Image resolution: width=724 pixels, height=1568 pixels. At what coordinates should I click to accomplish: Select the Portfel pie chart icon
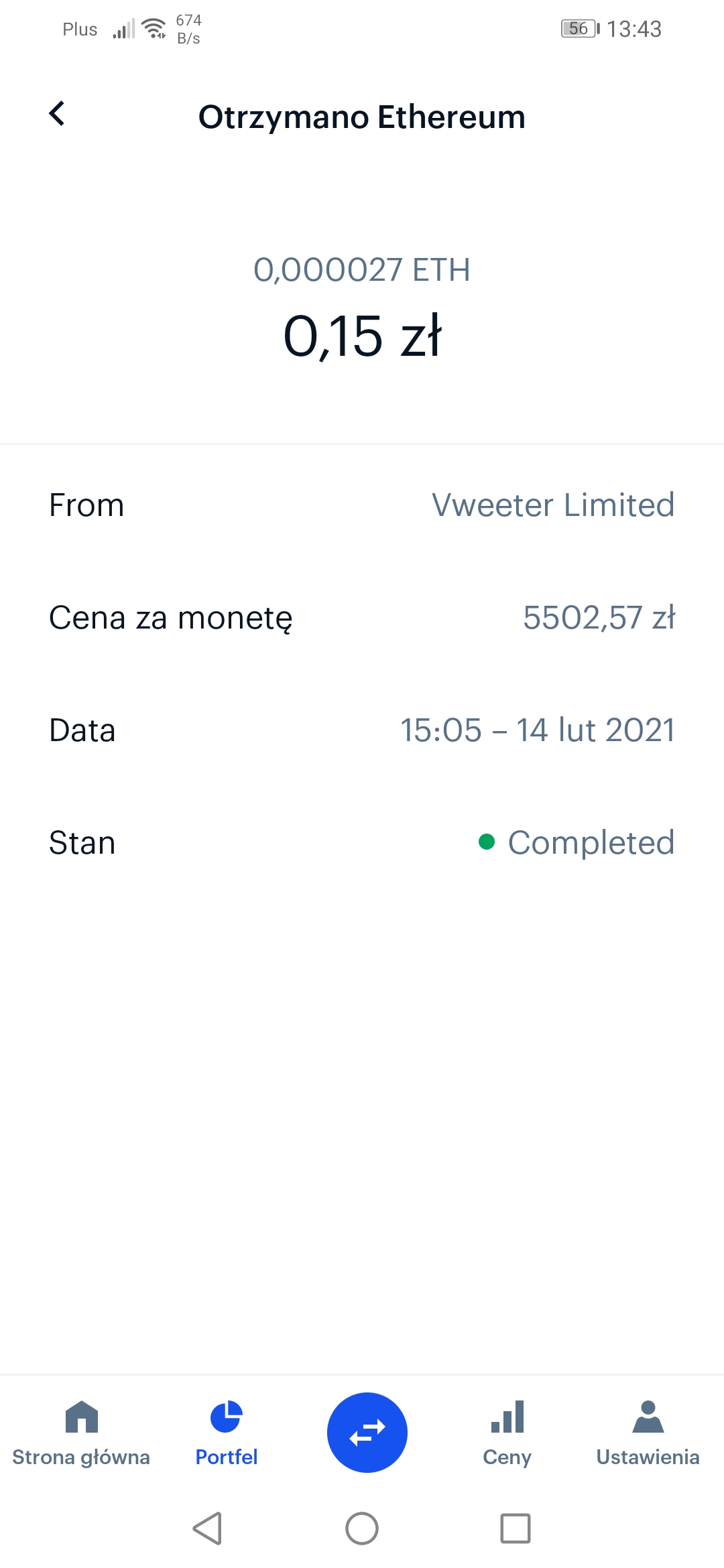click(227, 1417)
